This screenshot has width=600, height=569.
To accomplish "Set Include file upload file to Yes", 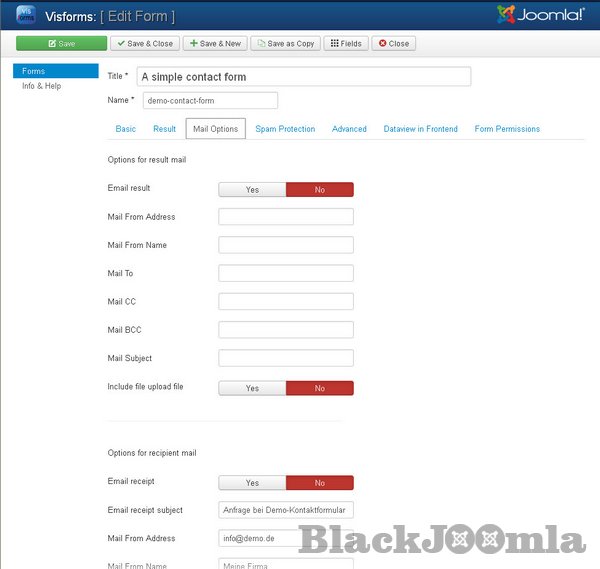I will 252,388.
